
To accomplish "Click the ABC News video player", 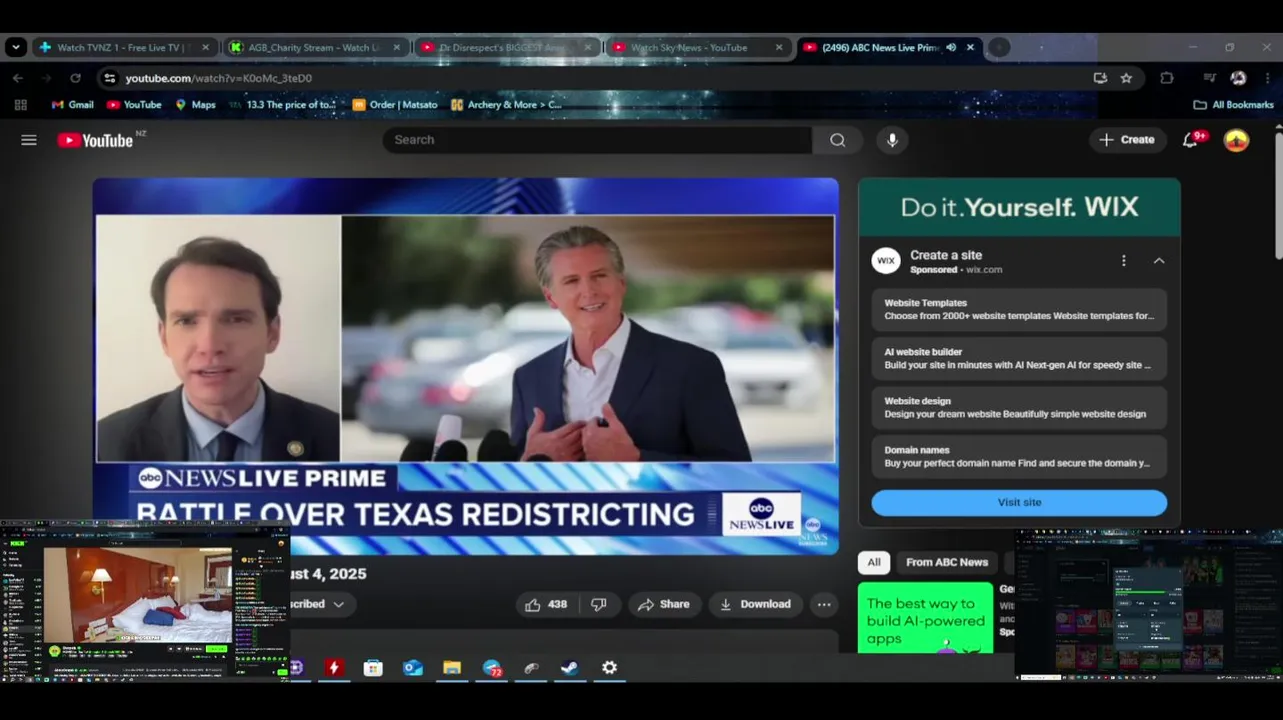I will (466, 366).
